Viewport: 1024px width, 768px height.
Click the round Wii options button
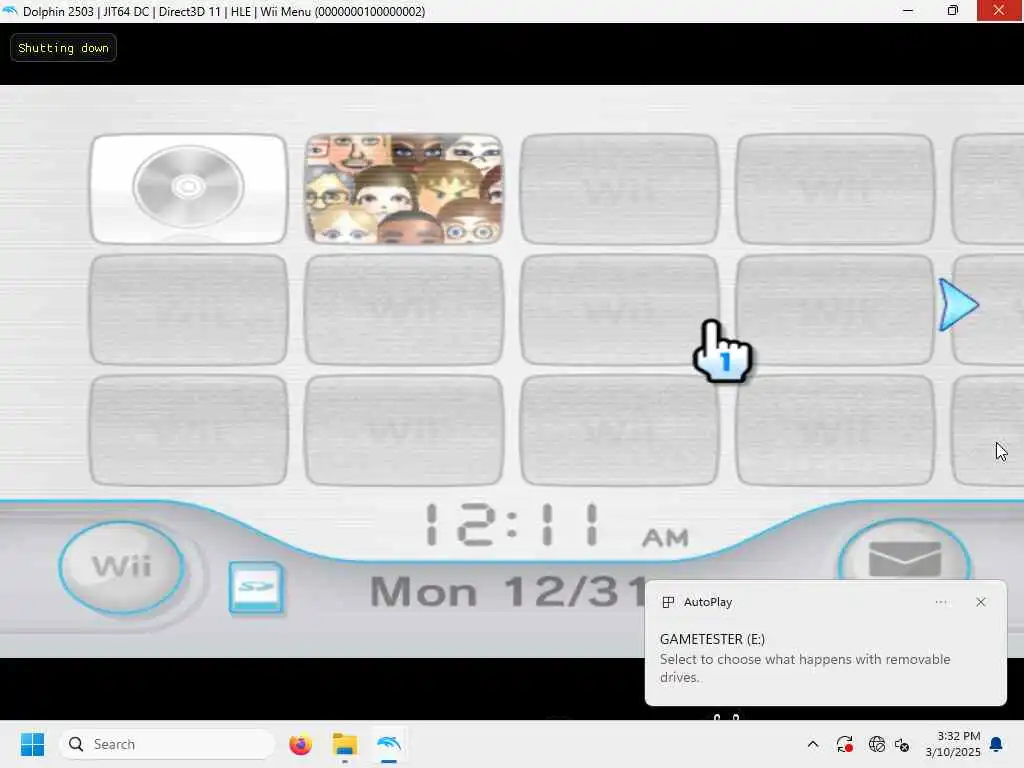[x=122, y=567]
